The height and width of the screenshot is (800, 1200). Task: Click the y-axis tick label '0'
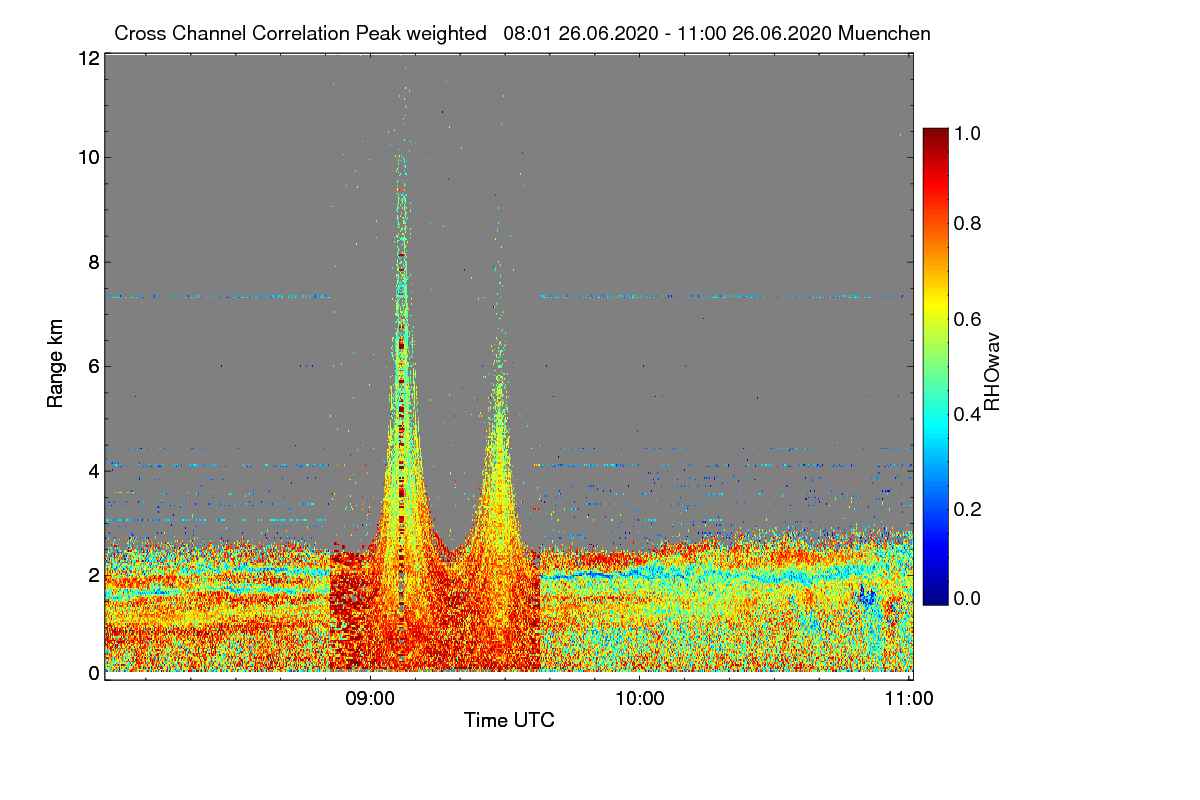(x=92, y=673)
